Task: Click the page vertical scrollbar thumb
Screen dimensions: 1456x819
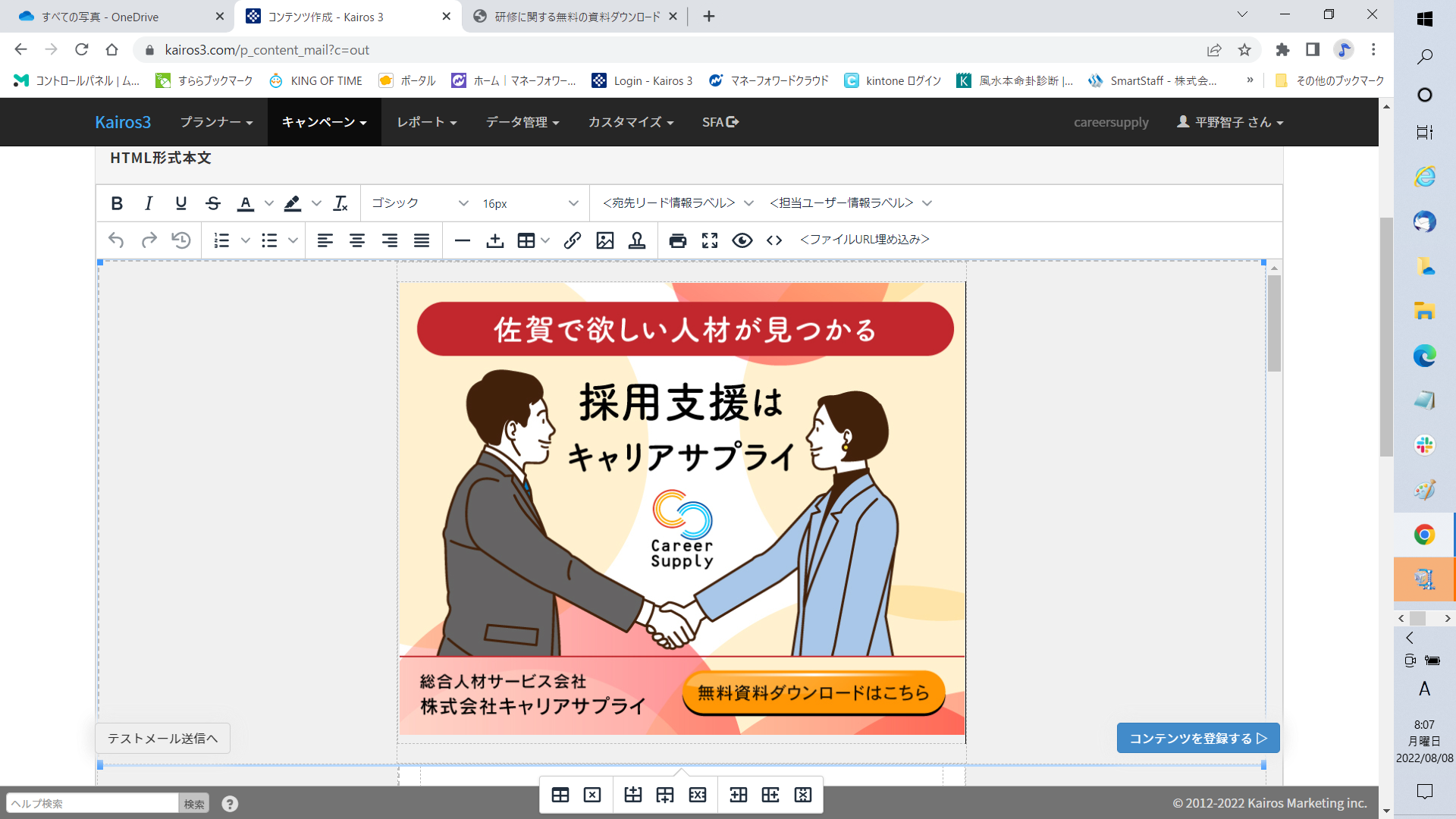Action: click(1386, 337)
